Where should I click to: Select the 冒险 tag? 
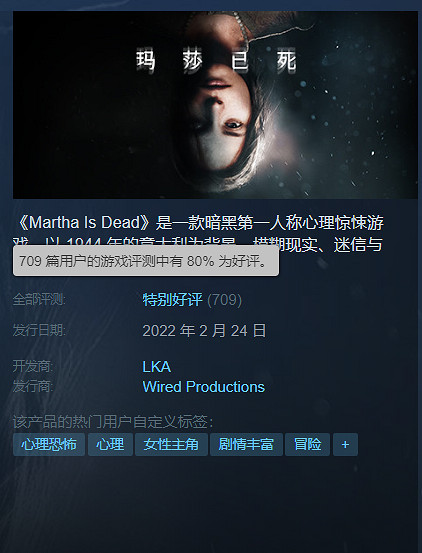(x=307, y=444)
